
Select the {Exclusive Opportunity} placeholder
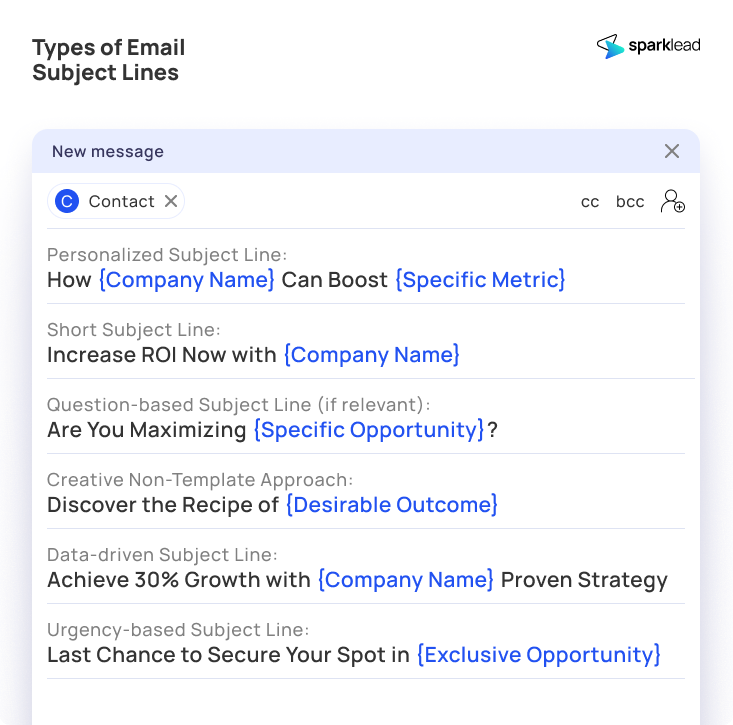(539, 654)
